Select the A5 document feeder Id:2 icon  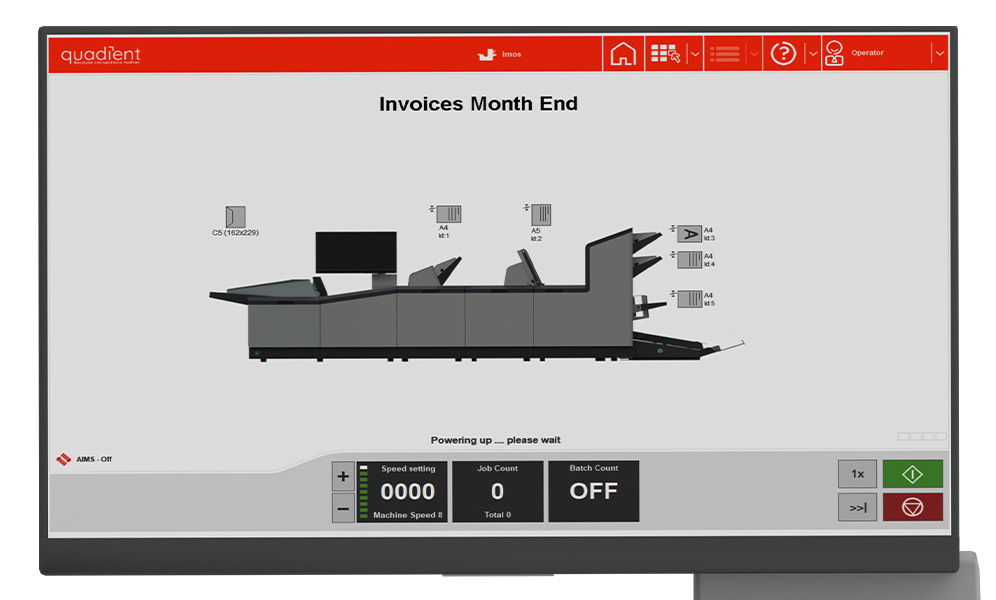click(541, 213)
